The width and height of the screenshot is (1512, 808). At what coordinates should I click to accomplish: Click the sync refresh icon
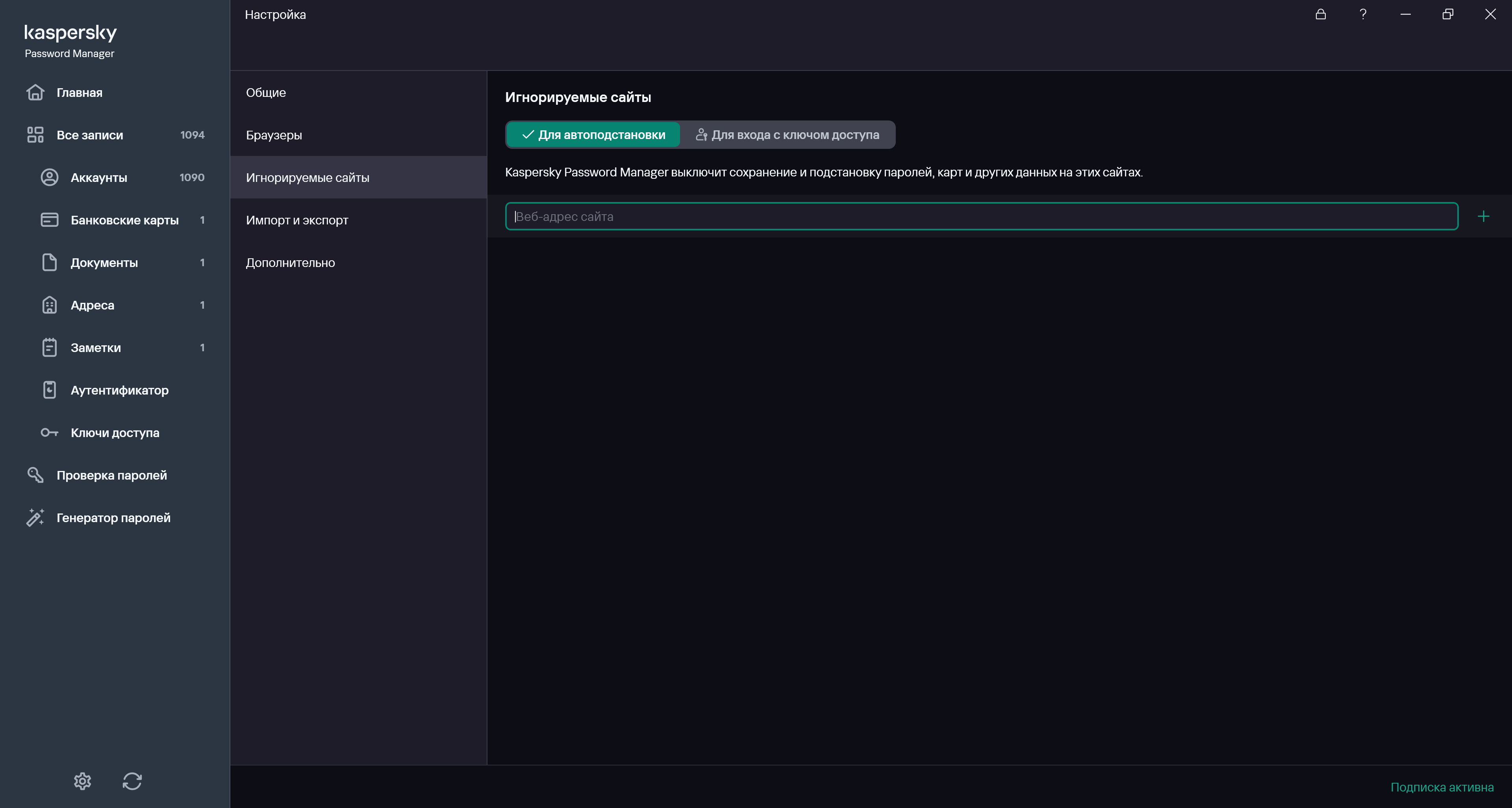tap(132, 781)
